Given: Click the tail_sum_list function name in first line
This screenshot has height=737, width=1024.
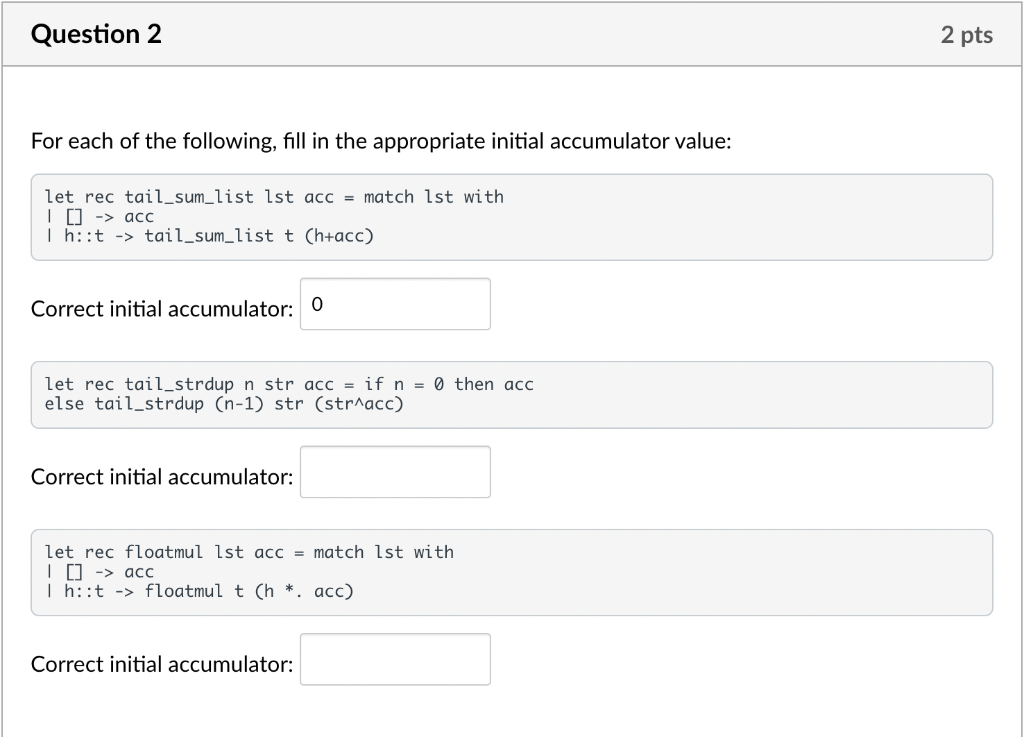Looking at the screenshot, I should [189, 197].
